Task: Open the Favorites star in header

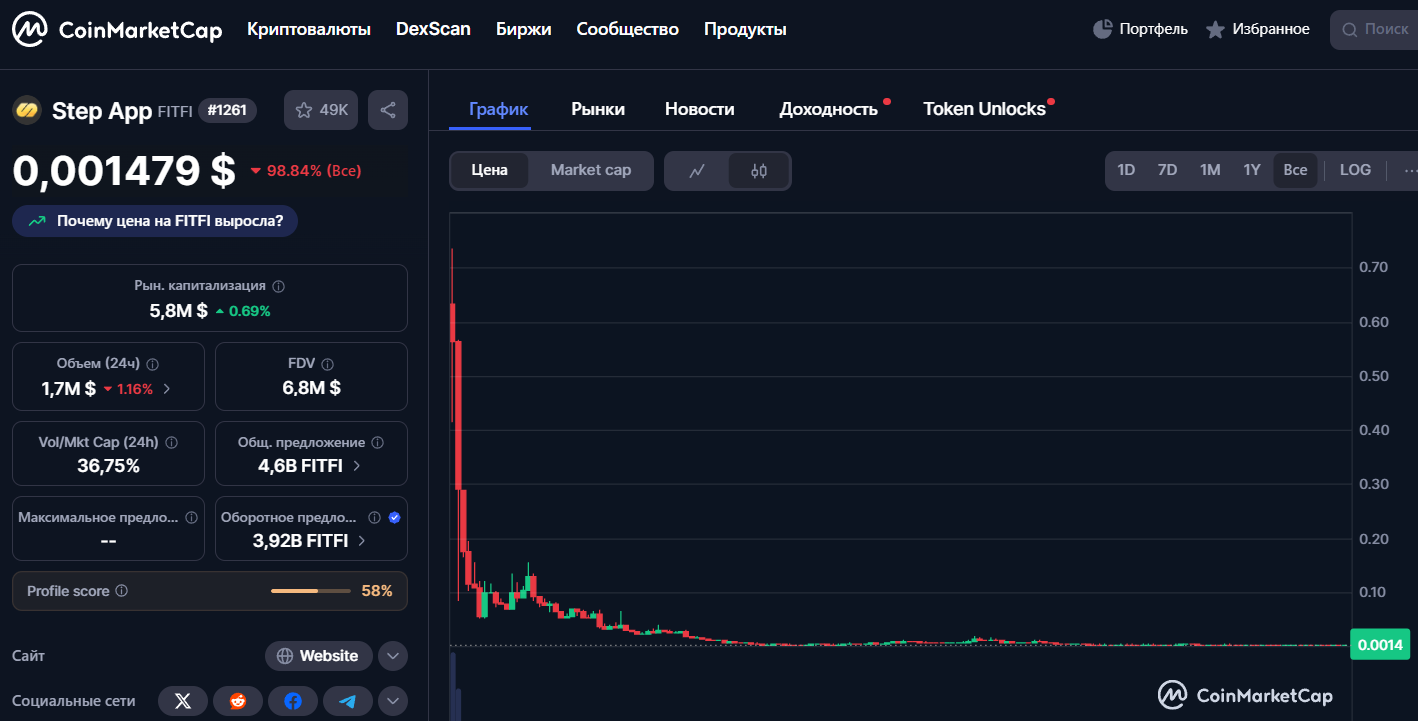Action: tap(1215, 30)
